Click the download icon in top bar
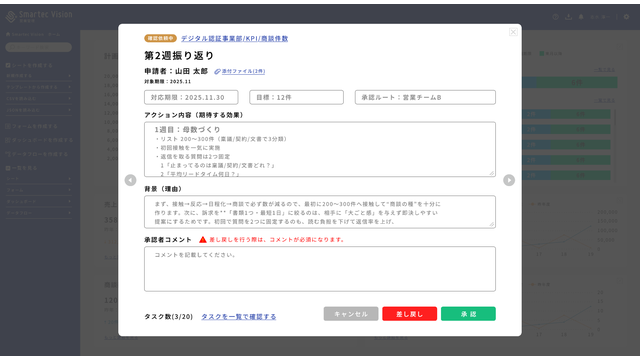Image resolution: width=640 pixels, height=360 pixels. pos(568,17)
